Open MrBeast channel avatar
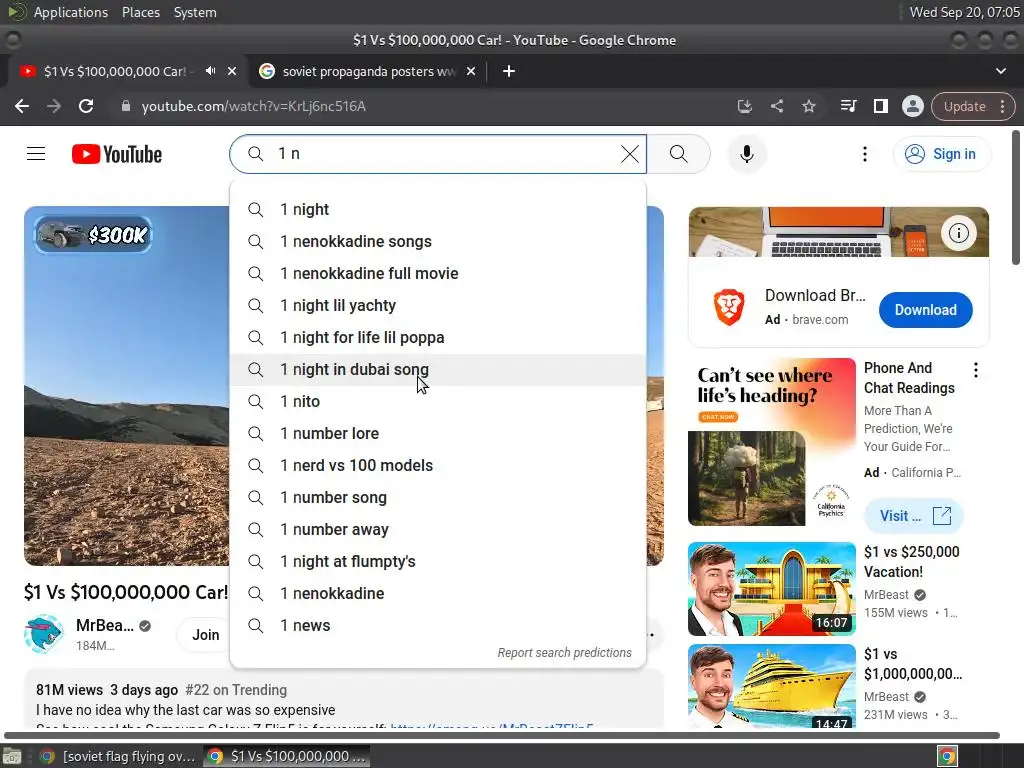The height and width of the screenshot is (768, 1024). pos(43,634)
